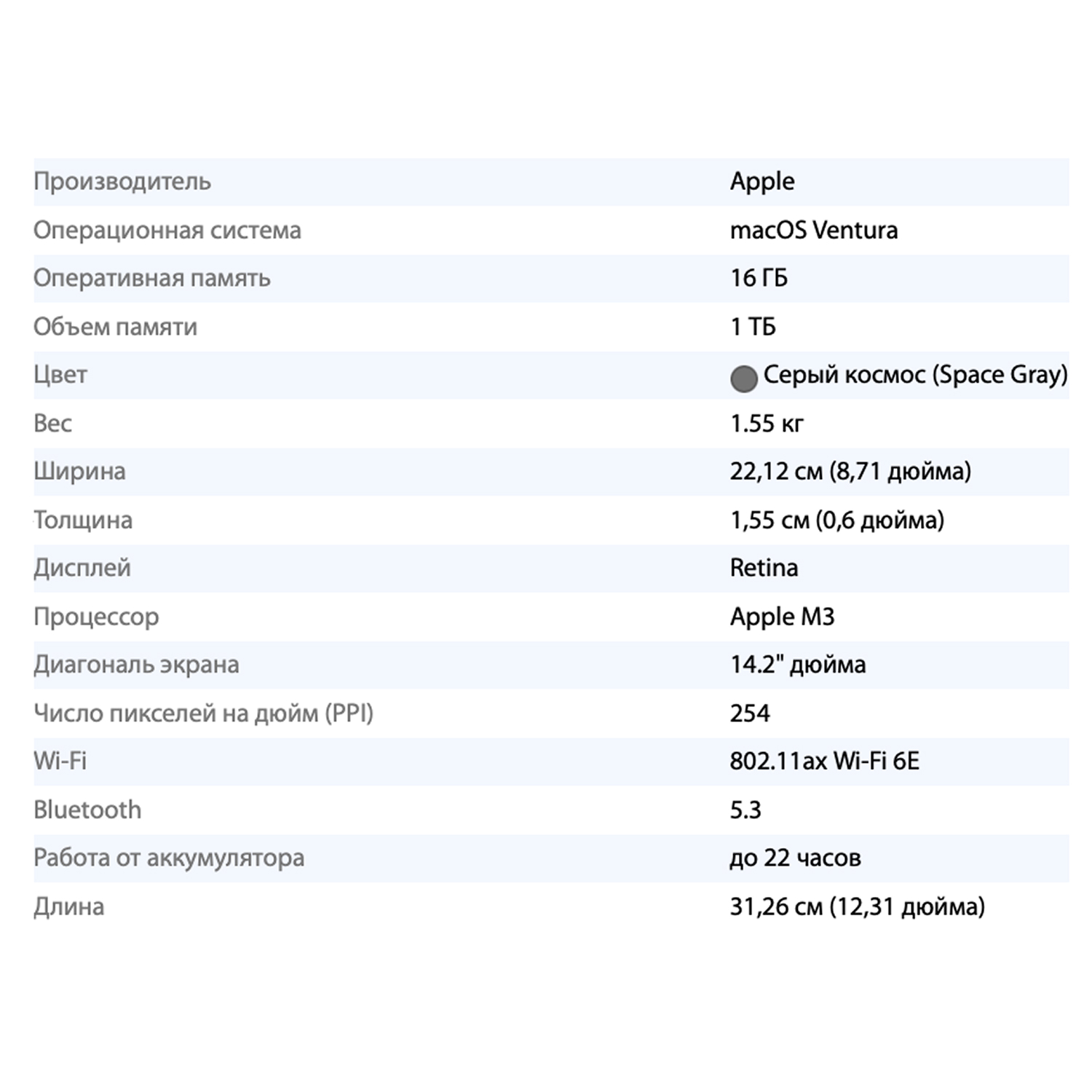Click the "macOS Ventura" value text
The image size is (1092, 1092).
[813, 230]
